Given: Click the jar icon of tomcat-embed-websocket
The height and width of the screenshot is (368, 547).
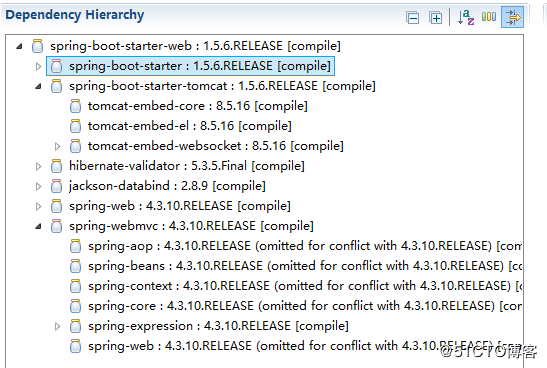Looking at the screenshot, I should pos(75,146).
